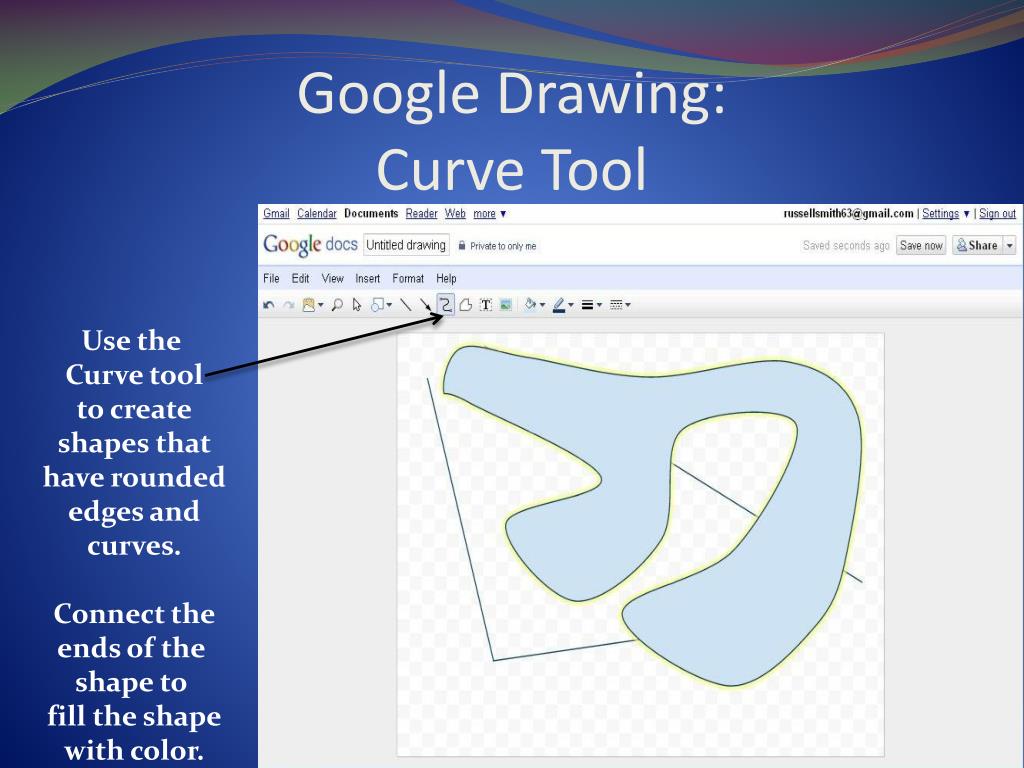Click the russellsmith63@gmail.com account text

[848, 214]
